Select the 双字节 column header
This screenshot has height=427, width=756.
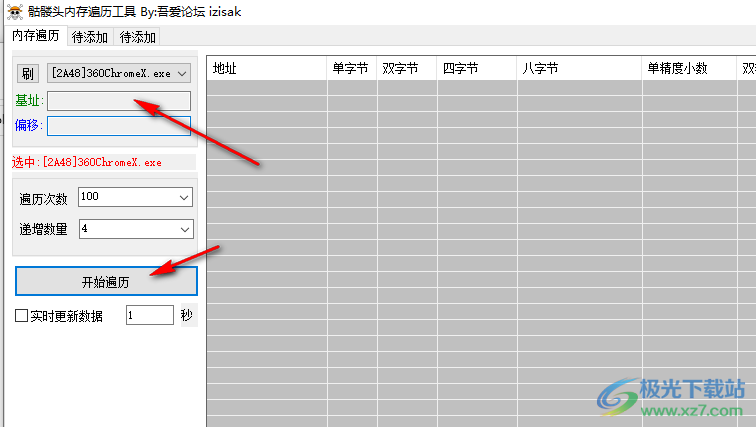tap(407, 68)
